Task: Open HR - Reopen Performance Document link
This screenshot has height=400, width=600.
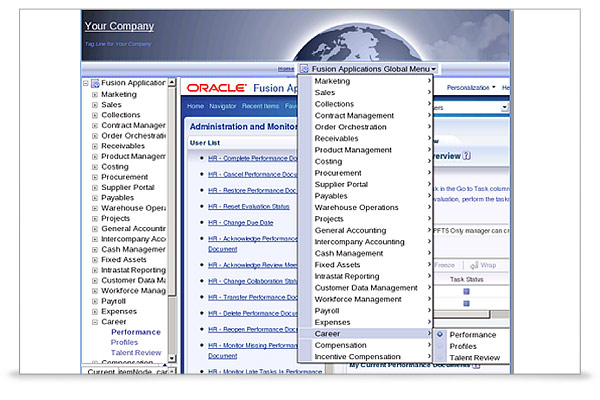Action: coord(253,330)
